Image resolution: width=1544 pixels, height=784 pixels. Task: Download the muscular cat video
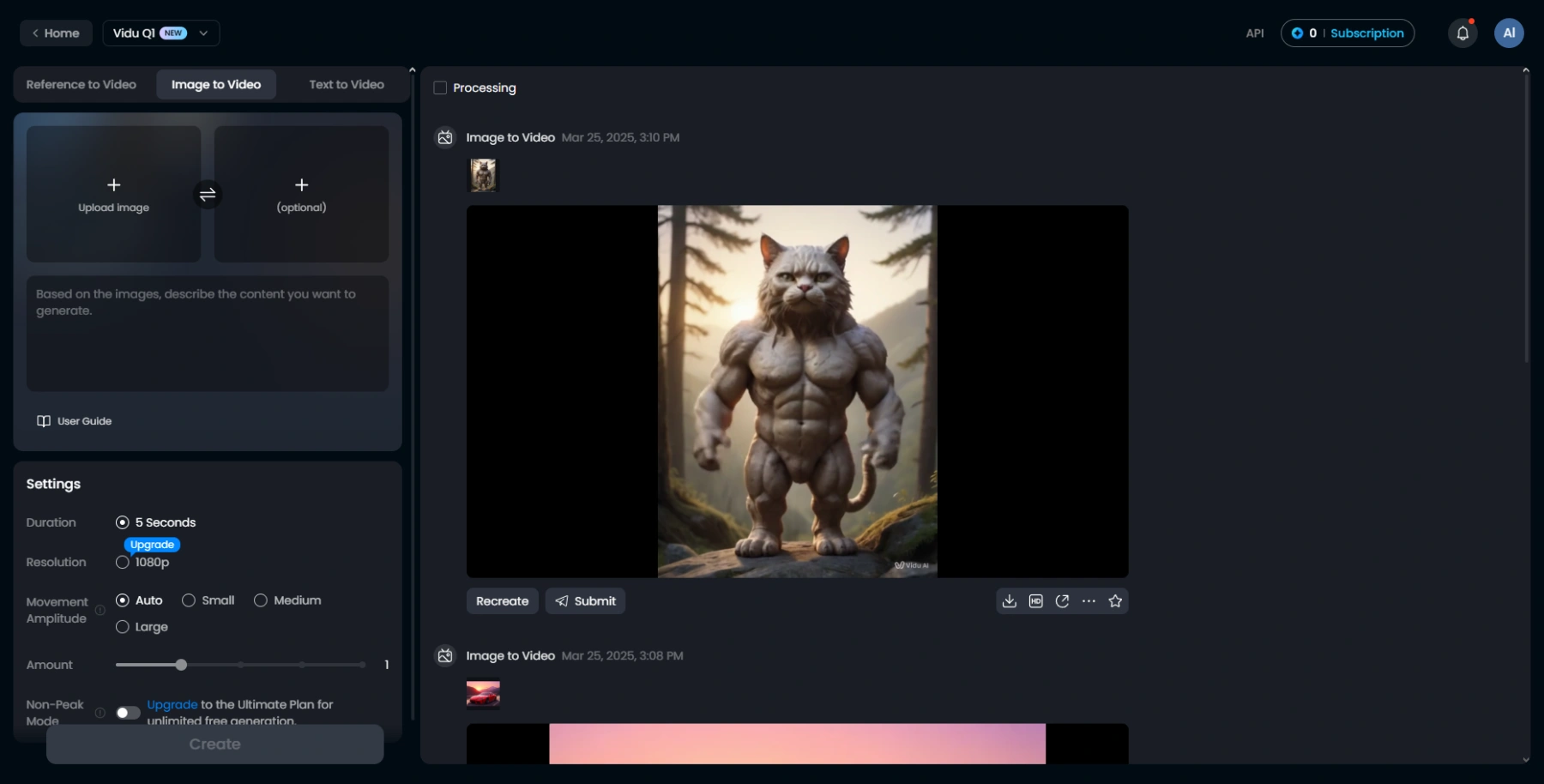[1010, 601]
